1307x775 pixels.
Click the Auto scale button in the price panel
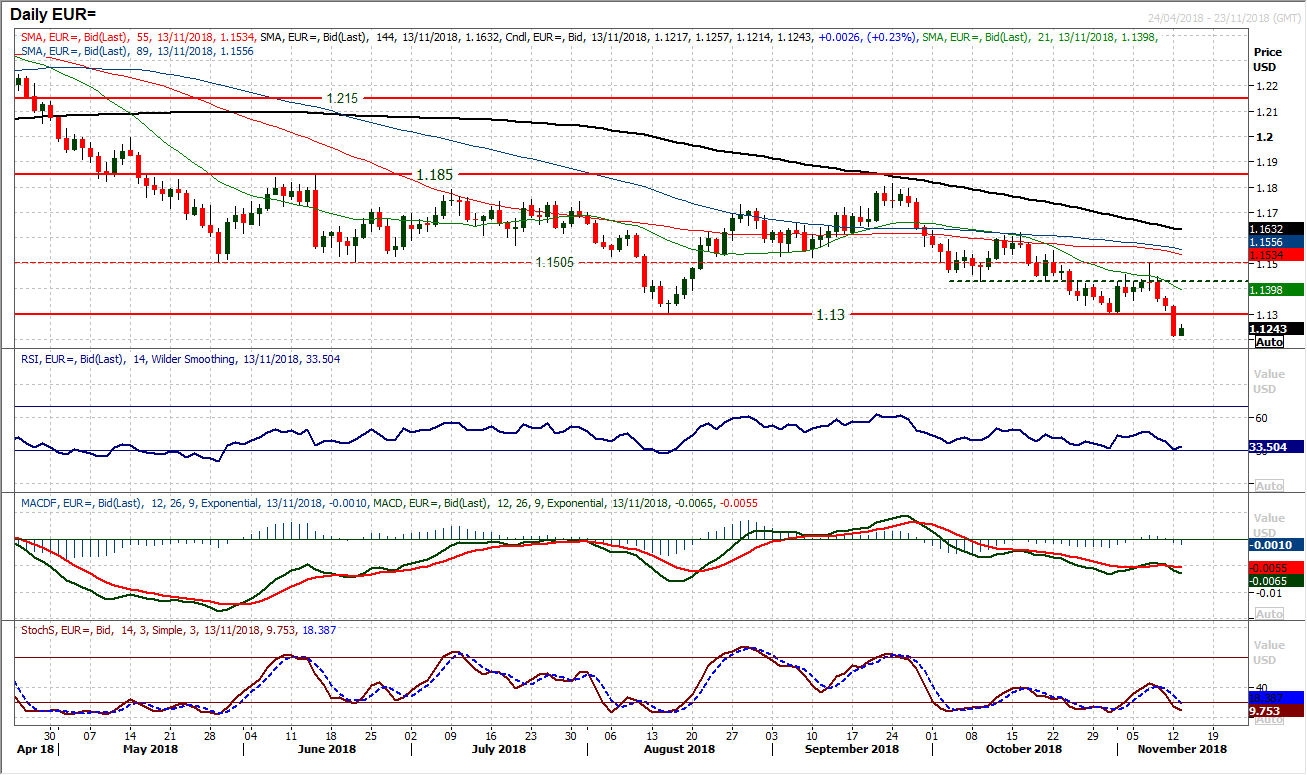click(1268, 342)
